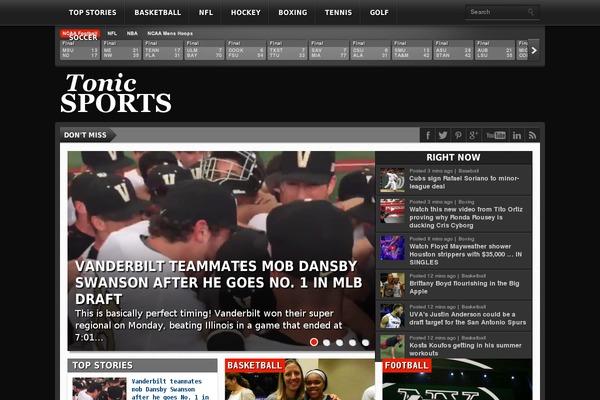This screenshot has height=400, width=600.
Task: Open the TENNIS nav menu item
Action: [x=338, y=13]
